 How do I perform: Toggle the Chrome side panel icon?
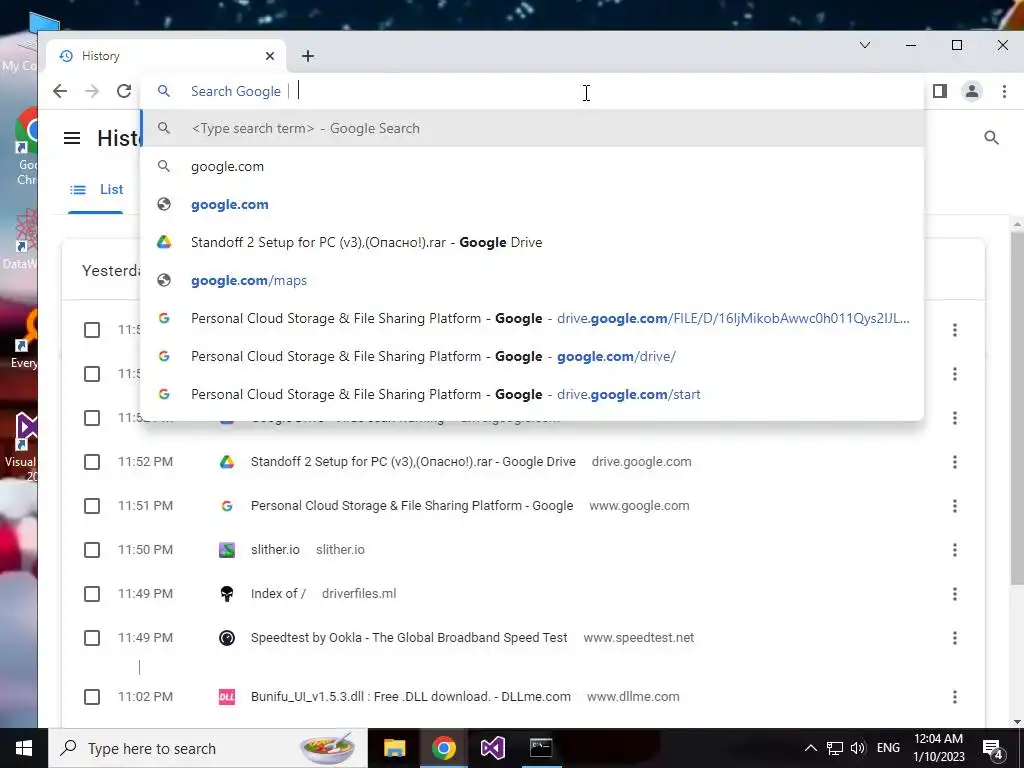coord(940,91)
